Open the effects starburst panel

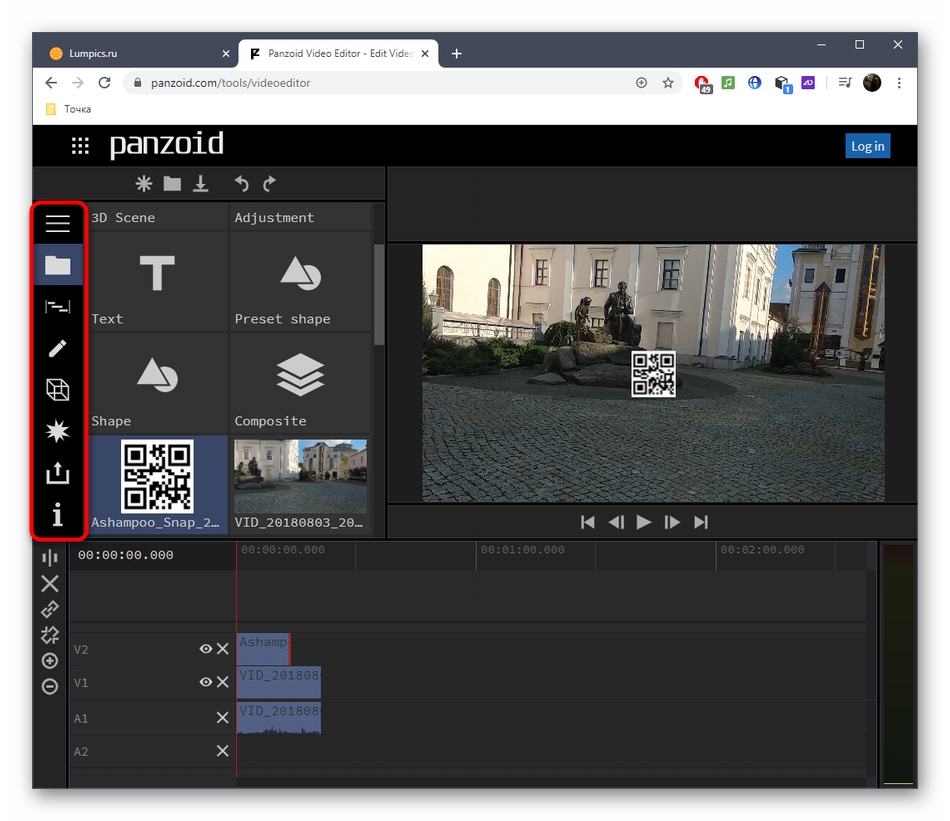point(58,431)
